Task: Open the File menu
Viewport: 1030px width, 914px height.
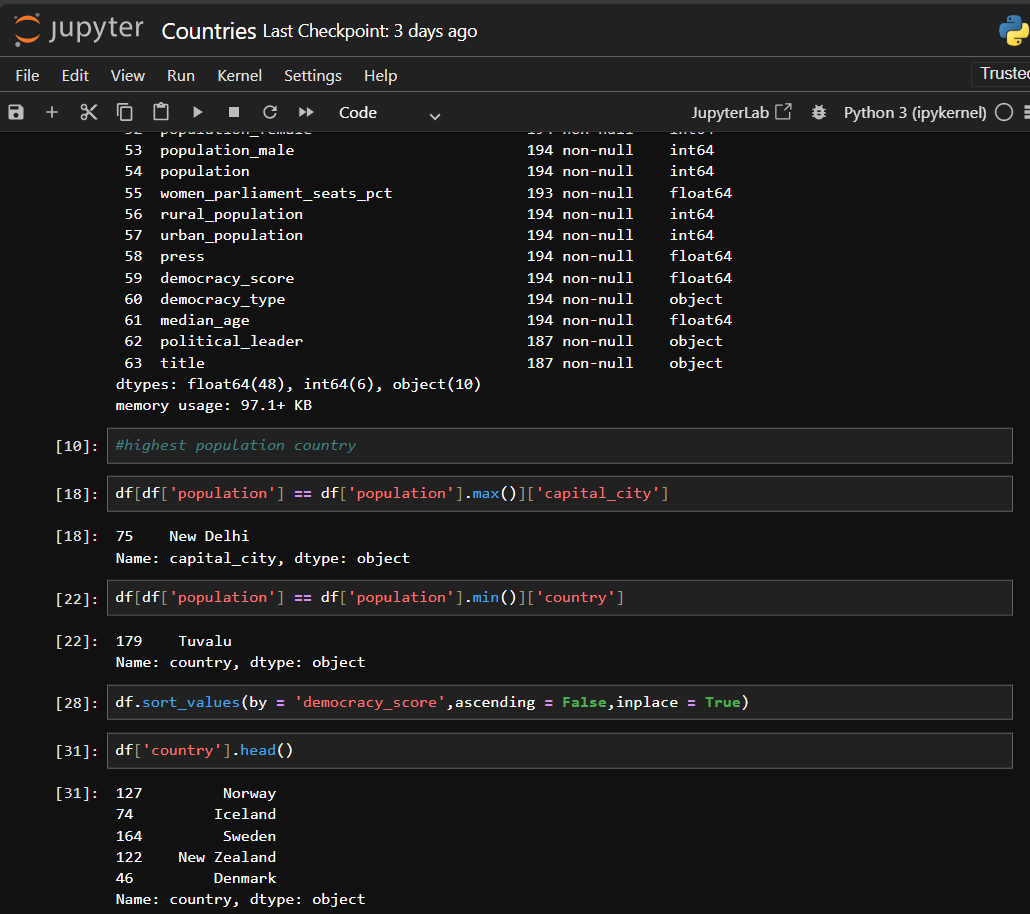Action: (x=27, y=76)
